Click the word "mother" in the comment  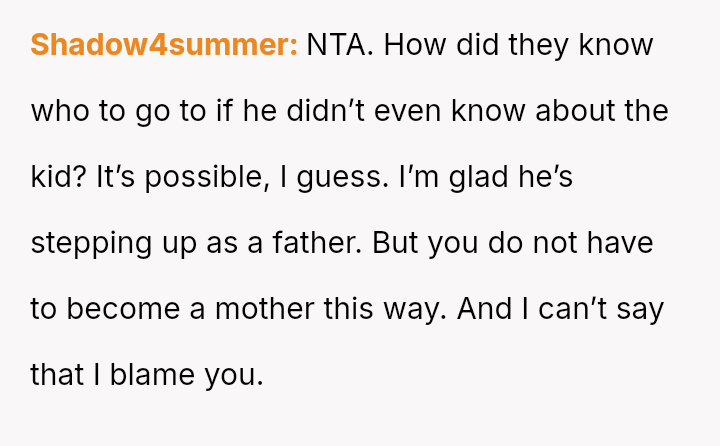pos(265,309)
